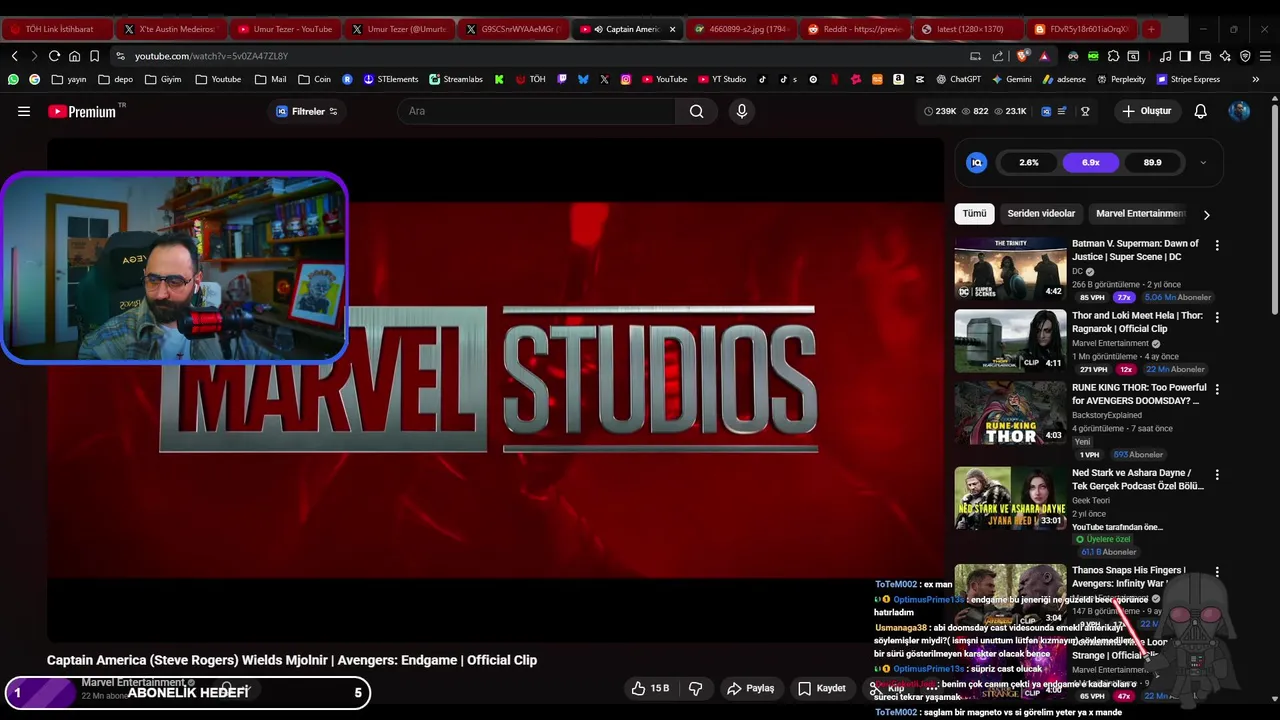Click the YouTube search input field

coord(537,111)
